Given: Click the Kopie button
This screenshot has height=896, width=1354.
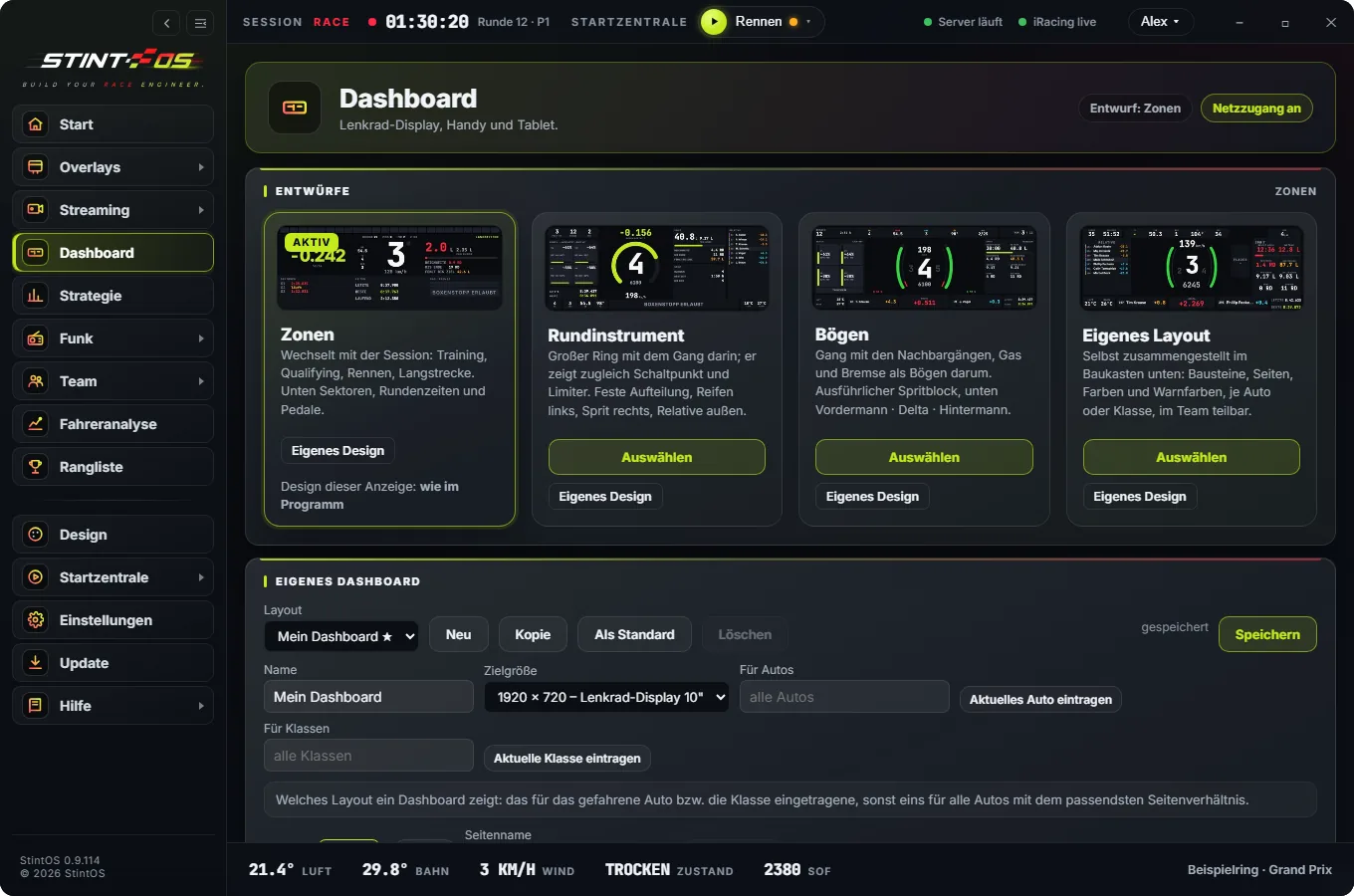Looking at the screenshot, I should [x=533, y=634].
